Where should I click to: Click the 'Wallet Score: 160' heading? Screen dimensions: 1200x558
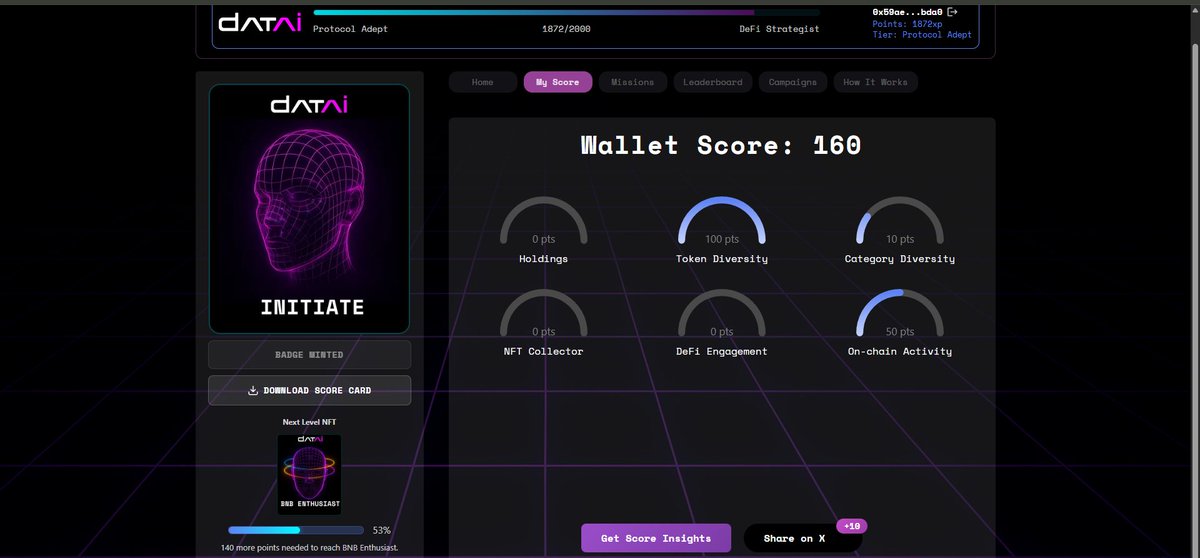[722, 145]
